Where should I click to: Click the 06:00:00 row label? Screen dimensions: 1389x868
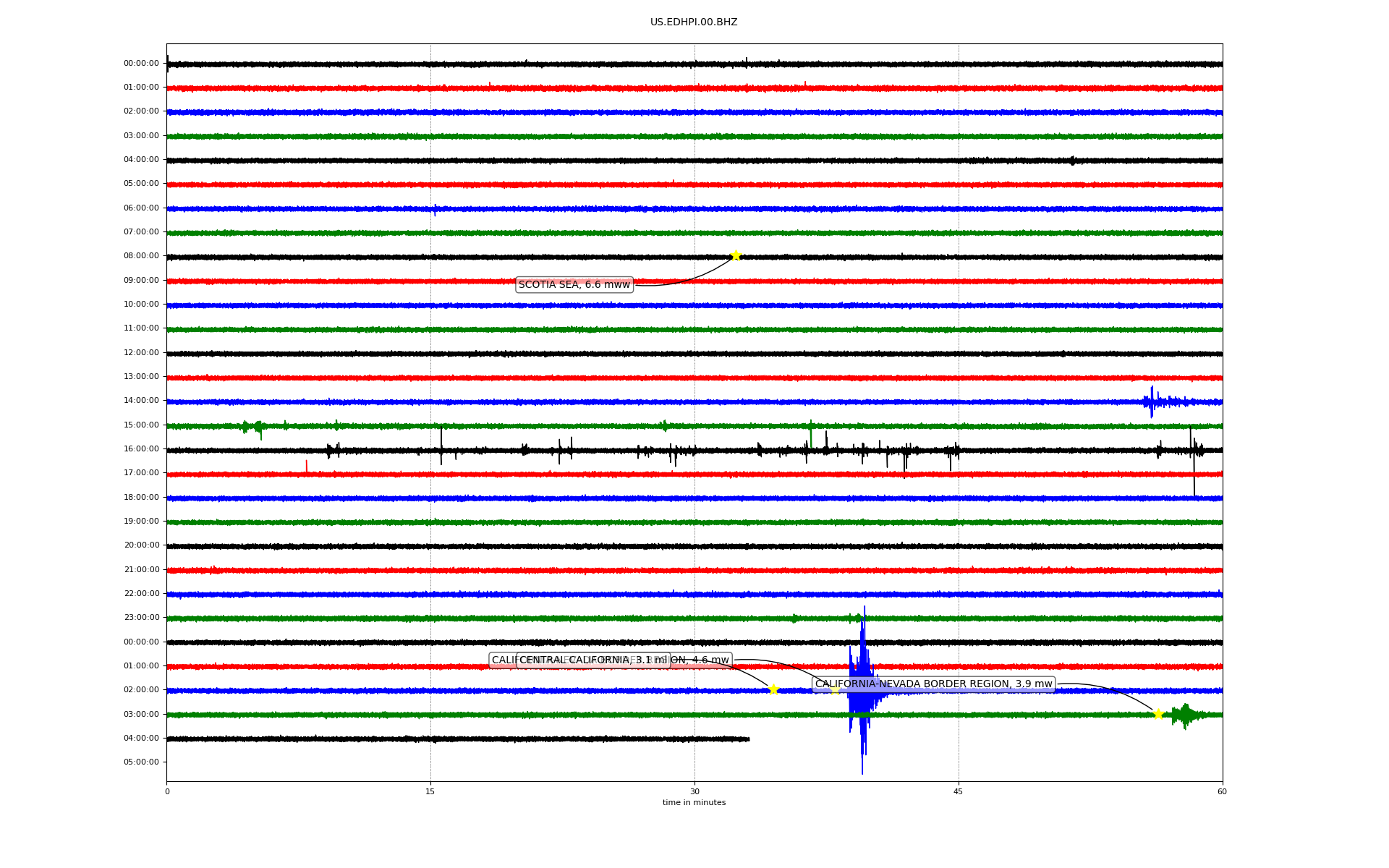coord(141,208)
